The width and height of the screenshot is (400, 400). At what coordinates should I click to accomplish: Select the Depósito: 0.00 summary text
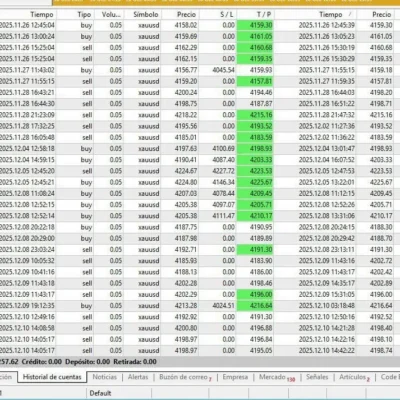(88, 362)
